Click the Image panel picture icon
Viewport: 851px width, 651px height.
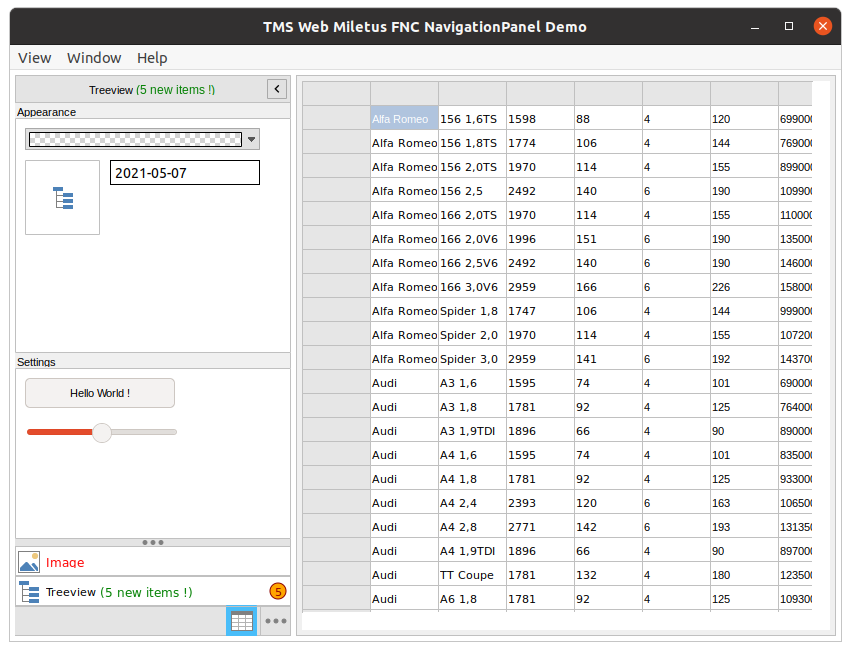pyautogui.click(x=29, y=562)
